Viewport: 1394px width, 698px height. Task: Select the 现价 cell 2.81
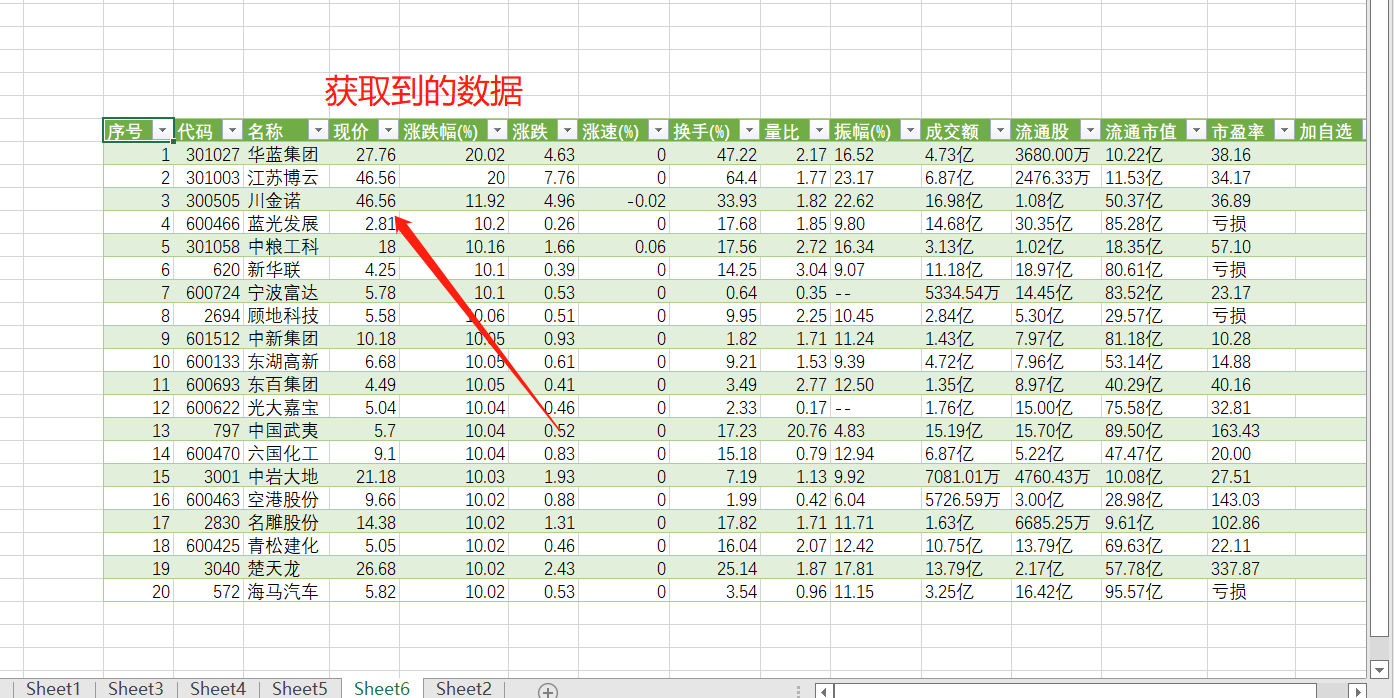[x=364, y=223]
